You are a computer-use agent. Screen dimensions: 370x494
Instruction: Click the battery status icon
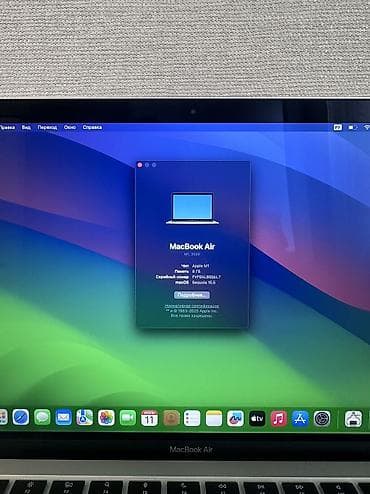353,127
